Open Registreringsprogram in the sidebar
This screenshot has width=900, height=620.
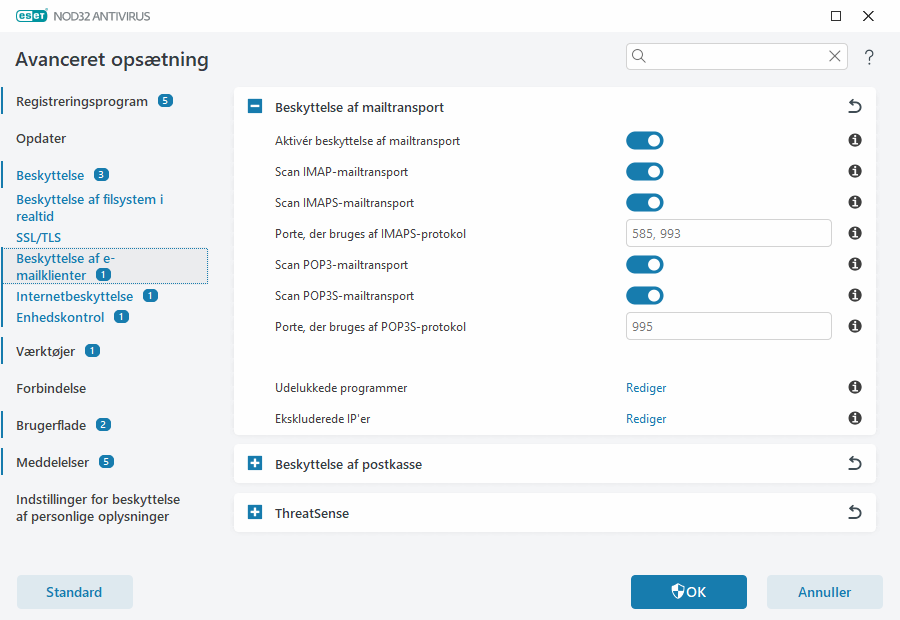pyautogui.click(x=82, y=101)
